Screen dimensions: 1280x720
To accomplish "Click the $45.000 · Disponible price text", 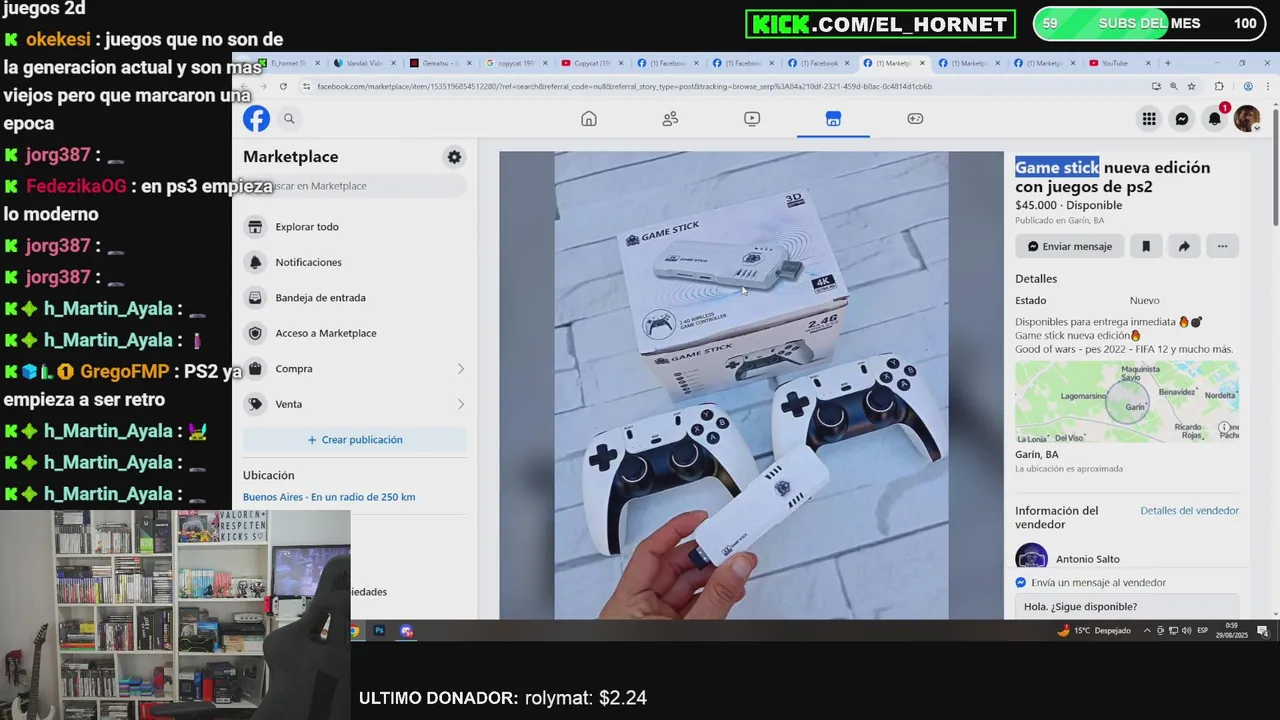I will click(1068, 205).
